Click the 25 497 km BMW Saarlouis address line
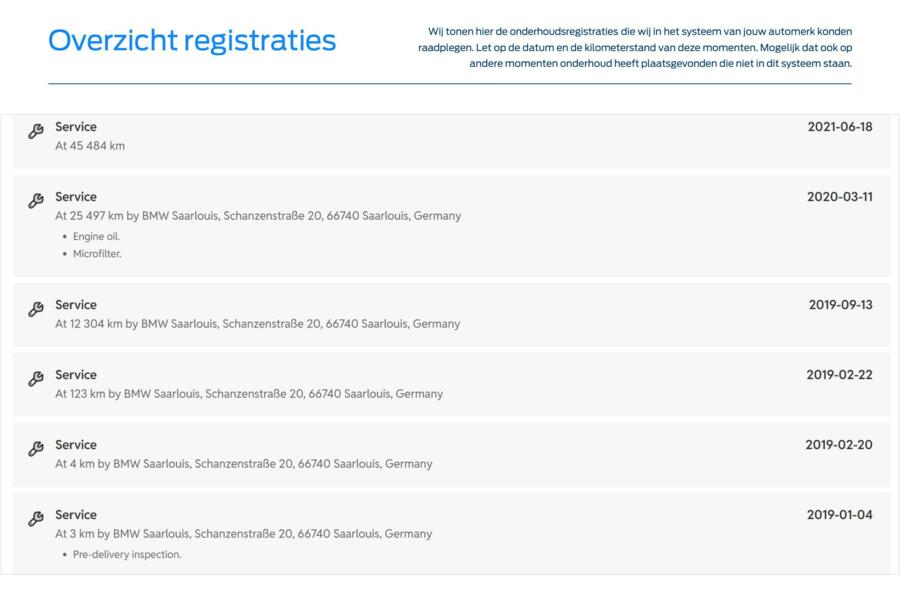The height and width of the screenshot is (600, 900). point(258,216)
